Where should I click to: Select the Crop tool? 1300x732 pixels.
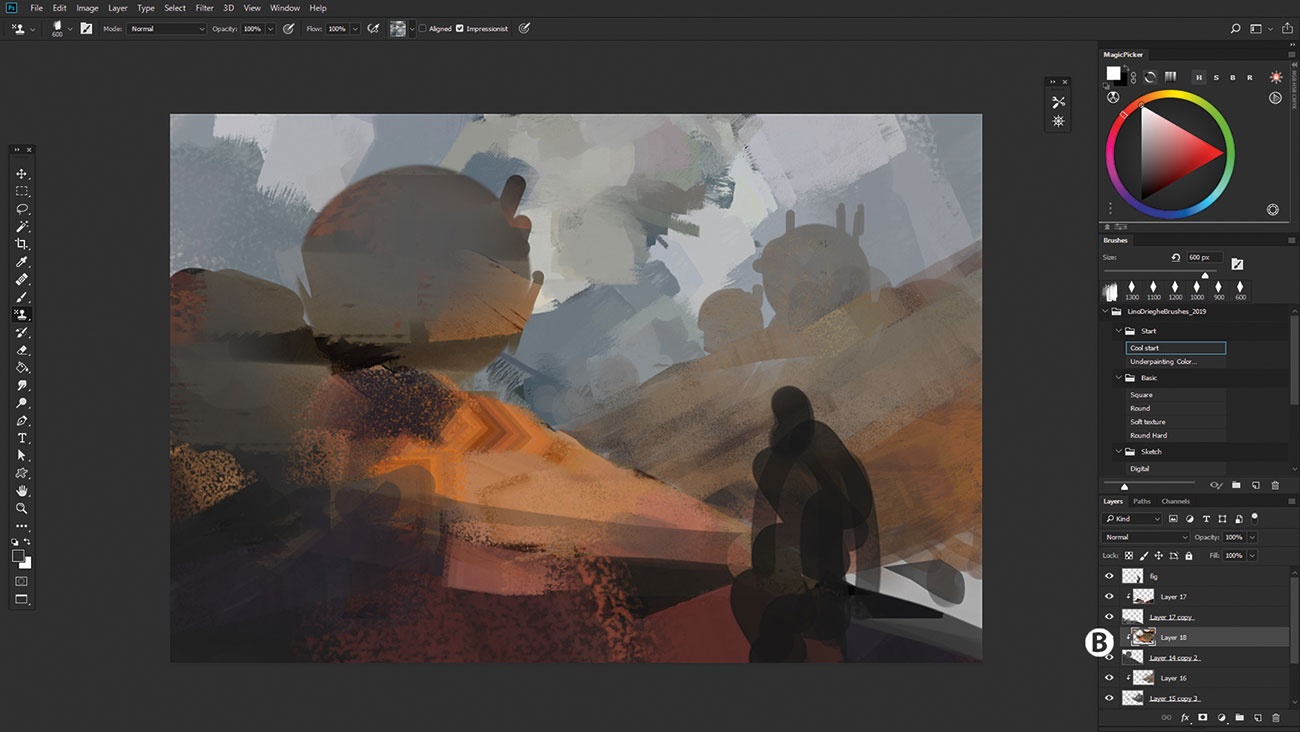click(21, 244)
